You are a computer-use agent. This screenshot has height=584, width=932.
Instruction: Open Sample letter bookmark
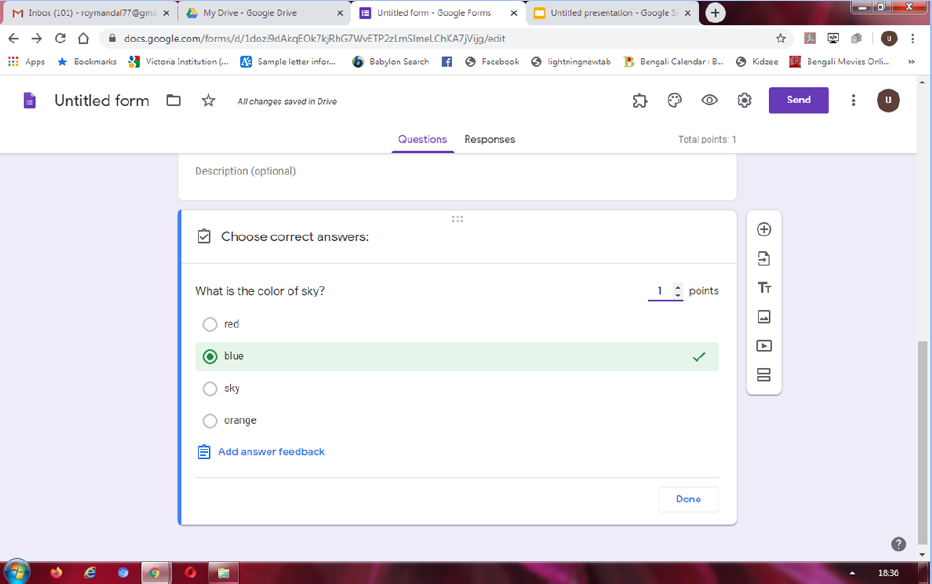(x=288, y=61)
